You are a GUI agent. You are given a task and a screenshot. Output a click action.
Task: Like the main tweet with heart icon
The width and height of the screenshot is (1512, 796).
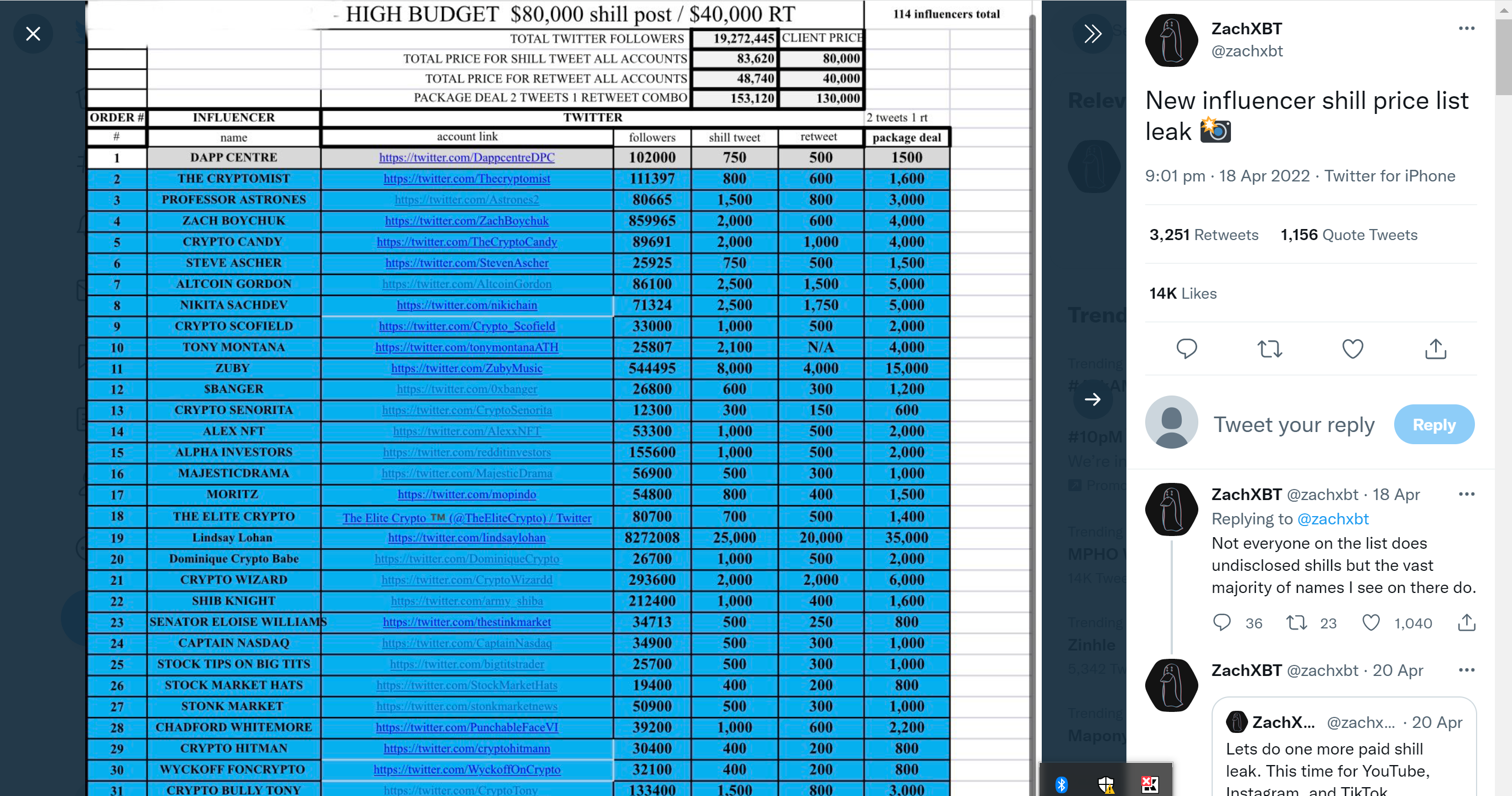coord(1352,348)
